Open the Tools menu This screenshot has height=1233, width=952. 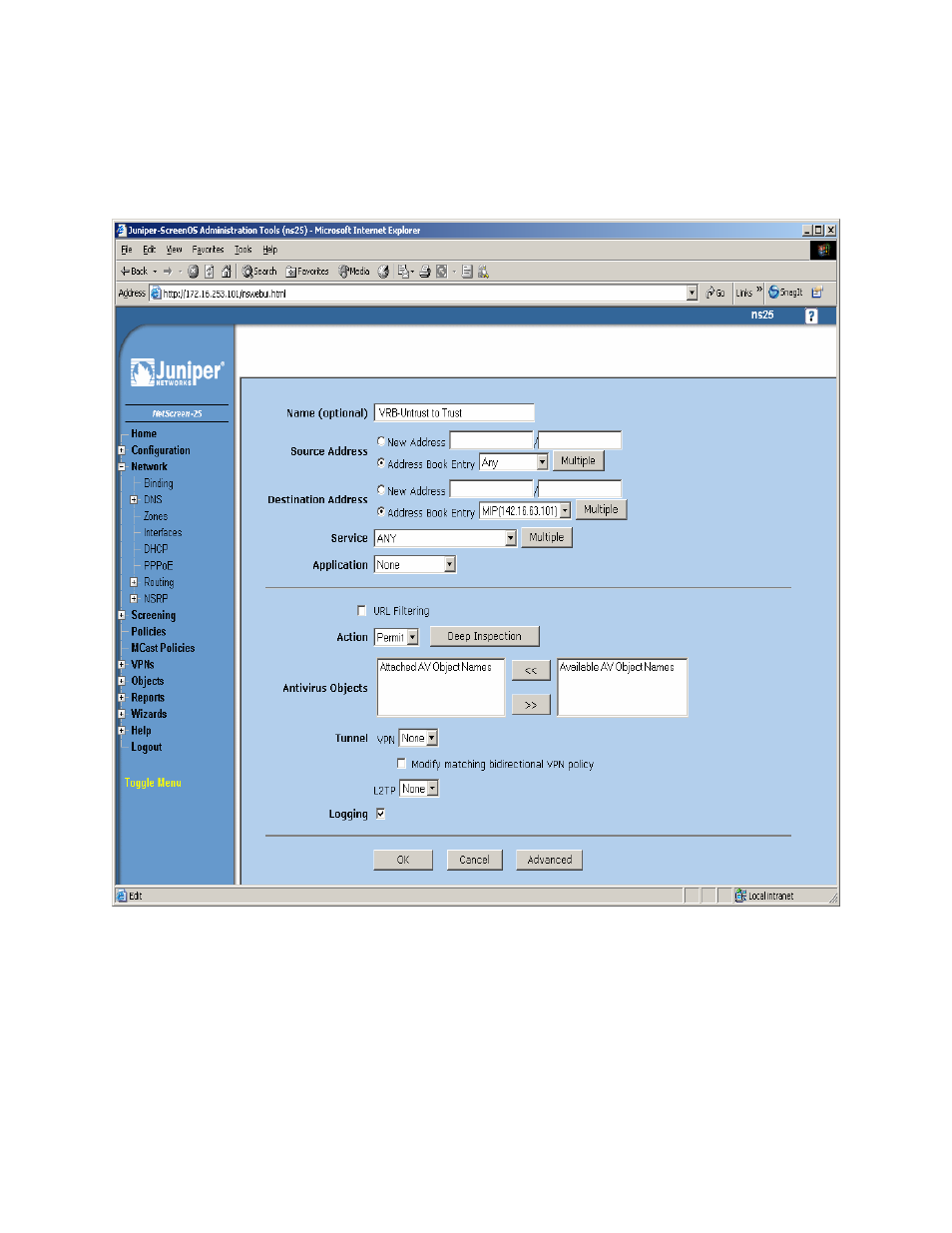(242, 251)
